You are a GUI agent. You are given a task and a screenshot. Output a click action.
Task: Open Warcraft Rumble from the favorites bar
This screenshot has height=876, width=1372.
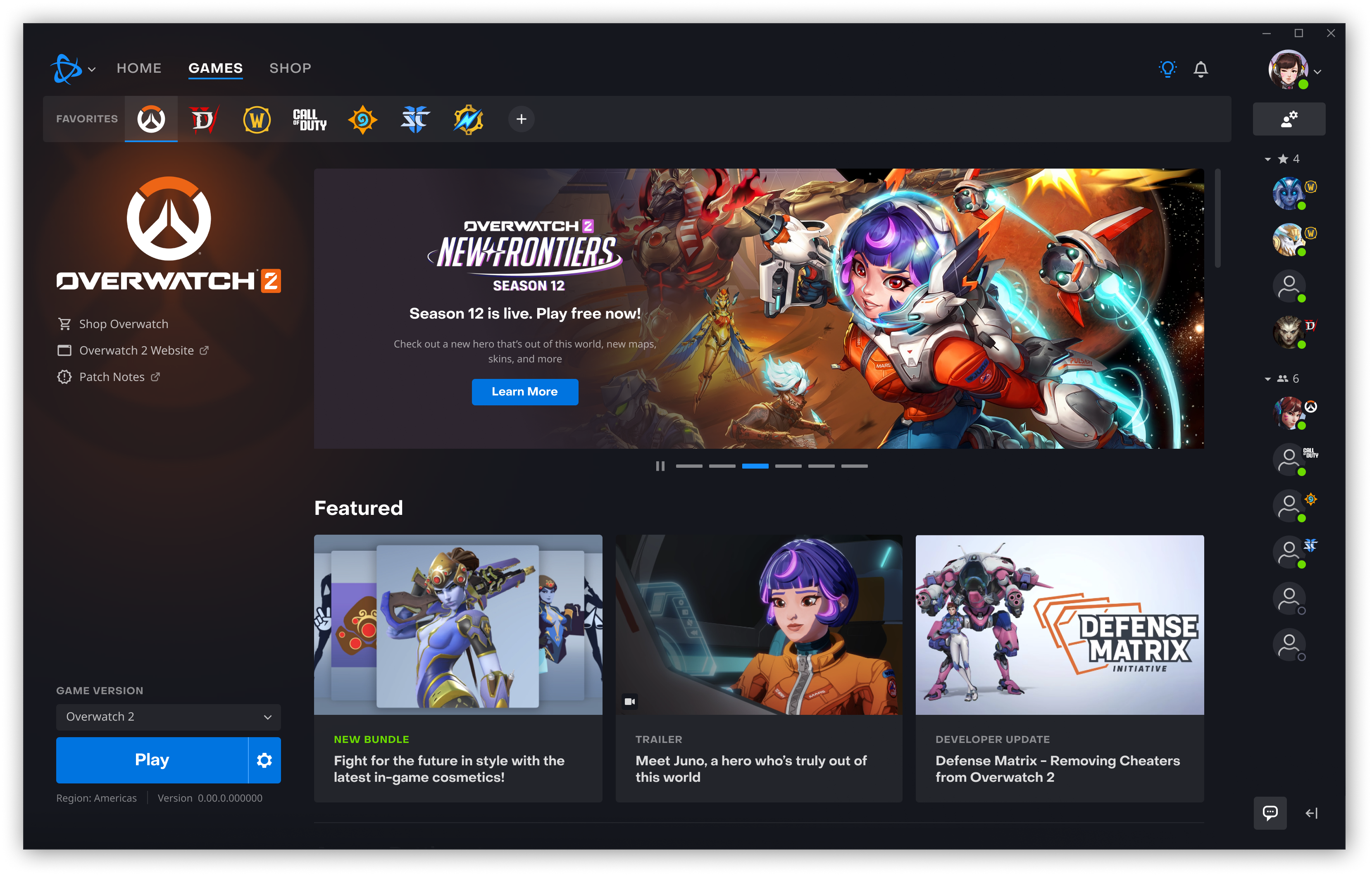pos(468,119)
